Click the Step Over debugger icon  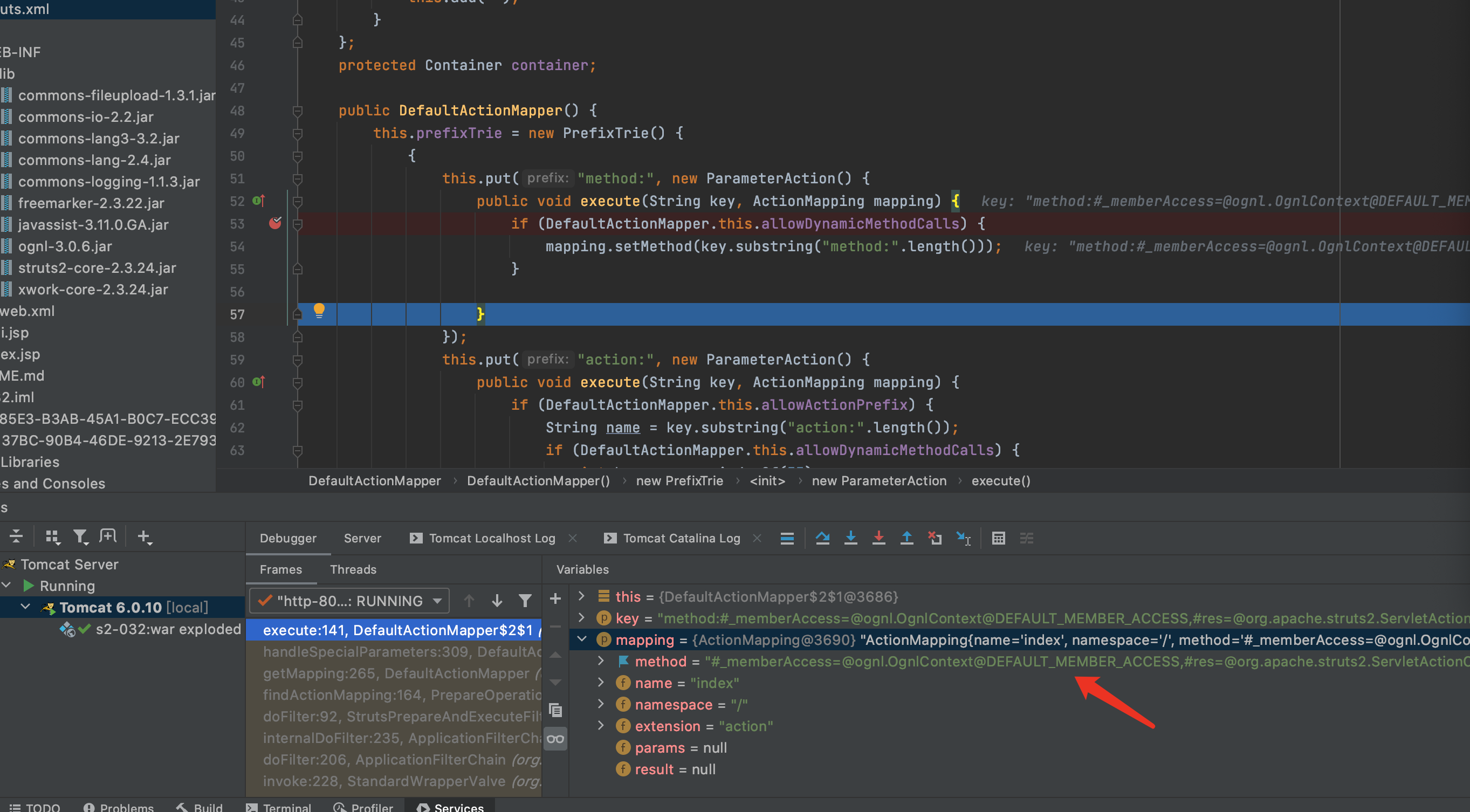click(x=822, y=538)
